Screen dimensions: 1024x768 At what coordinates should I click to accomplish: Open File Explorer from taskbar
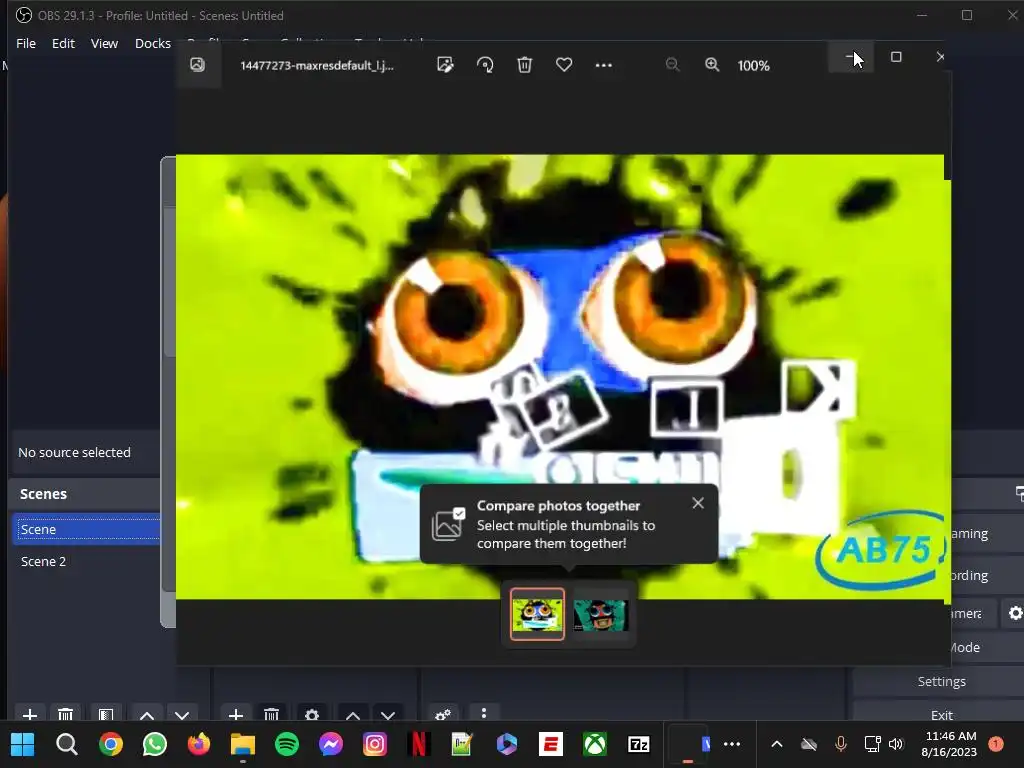click(x=243, y=744)
